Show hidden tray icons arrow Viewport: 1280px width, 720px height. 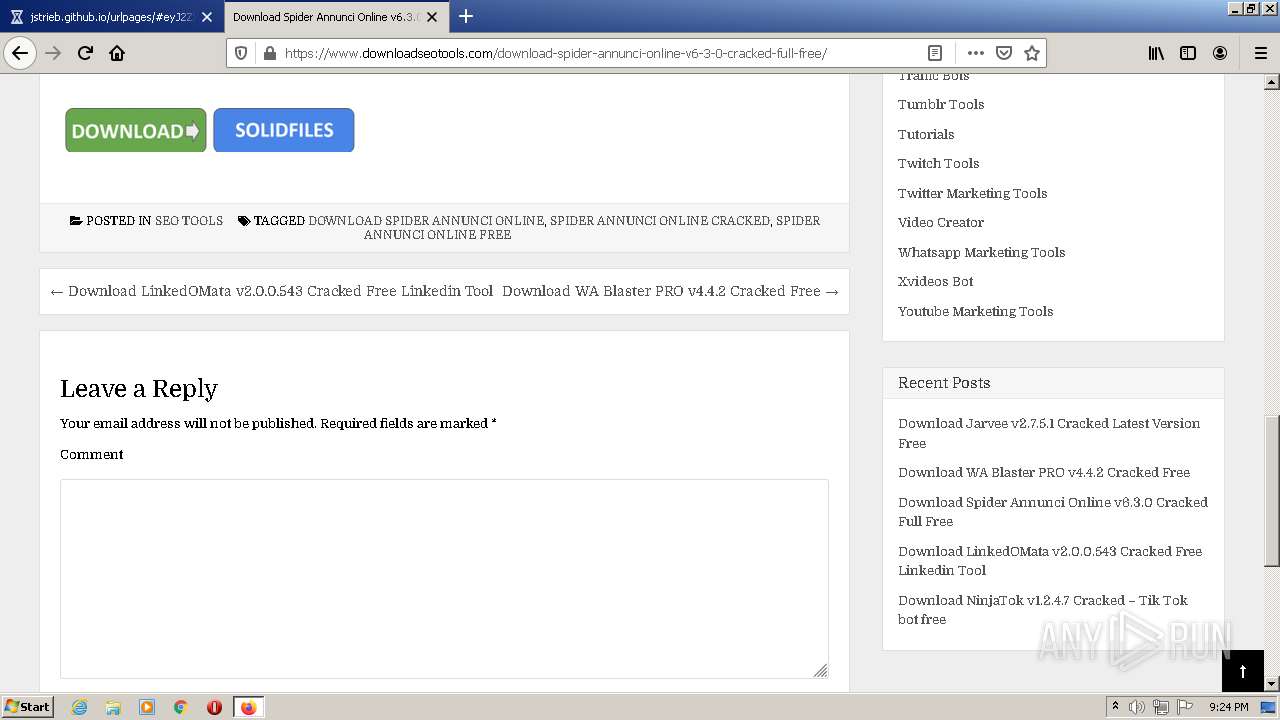pyautogui.click(x=1115, y=707)
